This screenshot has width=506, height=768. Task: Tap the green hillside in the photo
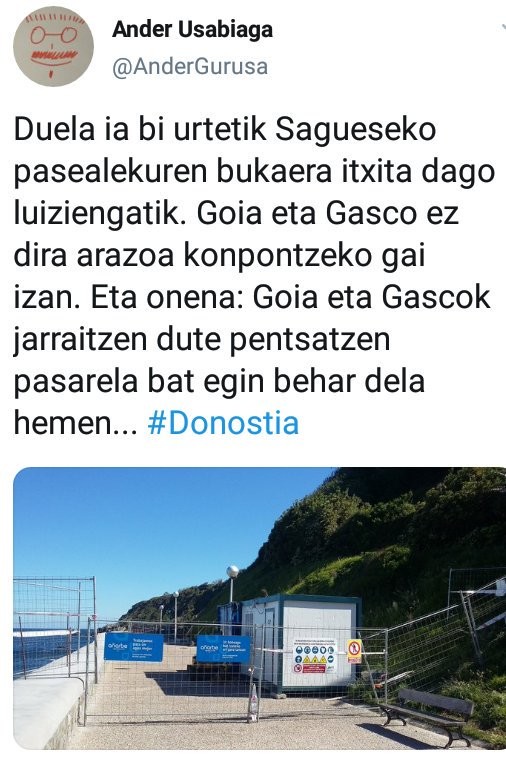pyautogui.click(x=392, y=539)
